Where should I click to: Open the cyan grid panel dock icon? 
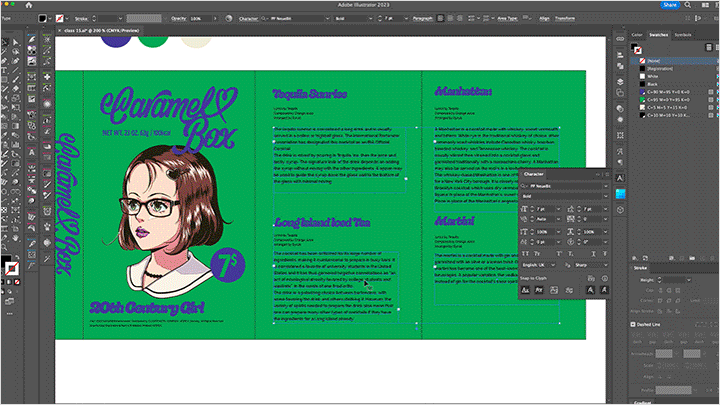[620, 194]
